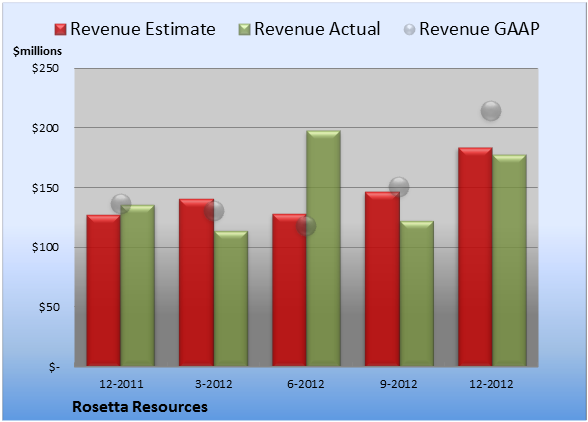Select the green actual bar for 3-2012

(x=231, y=299)
